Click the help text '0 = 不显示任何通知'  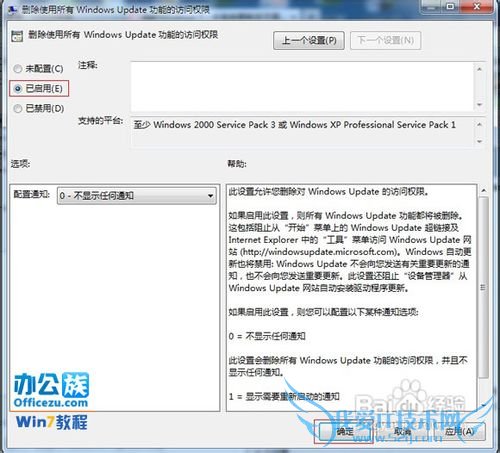click(x=267, y=336)
